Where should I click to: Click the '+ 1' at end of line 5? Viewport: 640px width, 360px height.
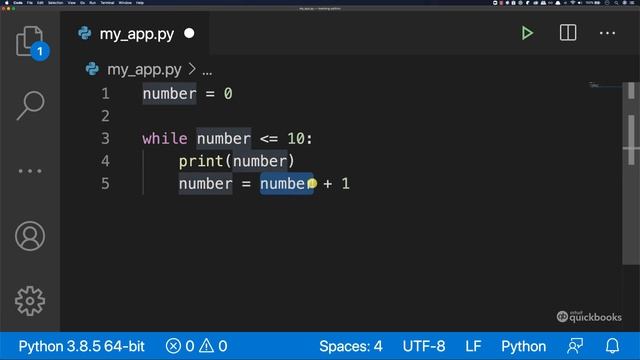pyautogui.click(x=336, y=183)
